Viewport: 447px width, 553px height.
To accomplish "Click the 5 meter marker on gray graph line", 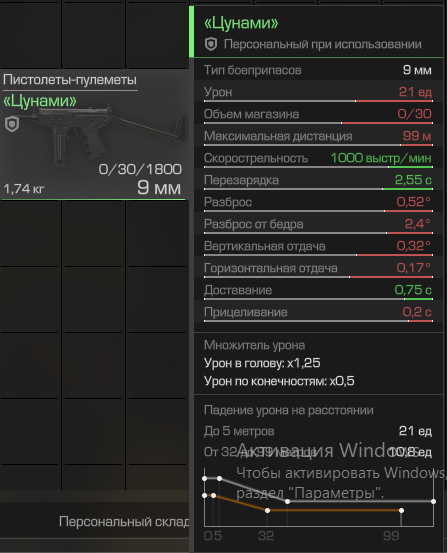I will coord(219,479).
